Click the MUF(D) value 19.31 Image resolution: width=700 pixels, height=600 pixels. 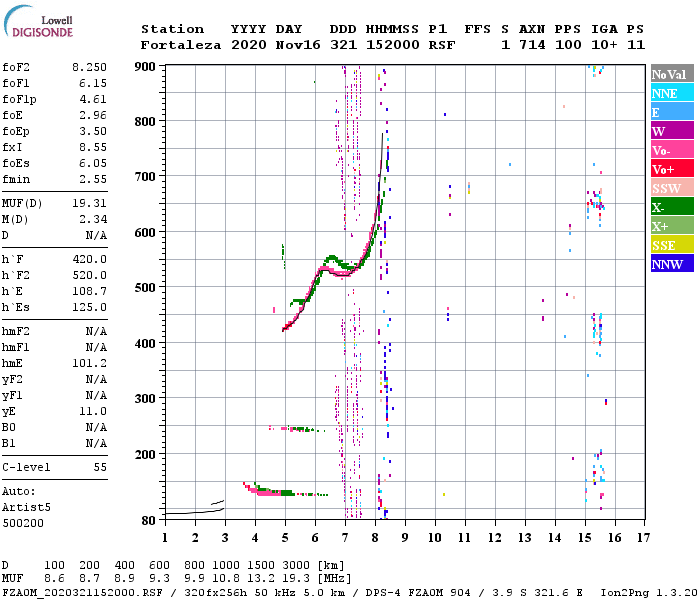(x=89, y=203)
